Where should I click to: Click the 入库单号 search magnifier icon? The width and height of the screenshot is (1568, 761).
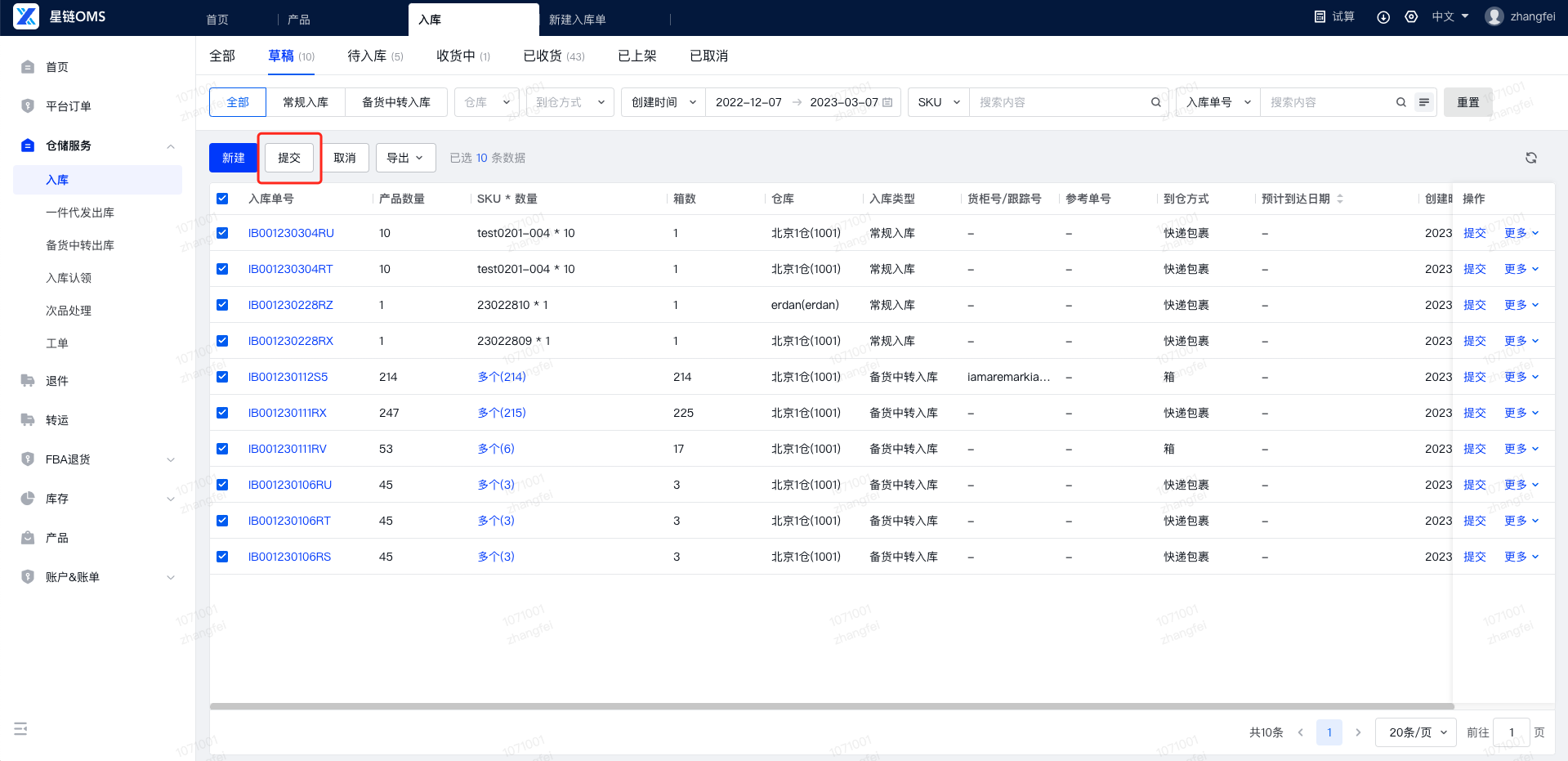point(1401,102)
